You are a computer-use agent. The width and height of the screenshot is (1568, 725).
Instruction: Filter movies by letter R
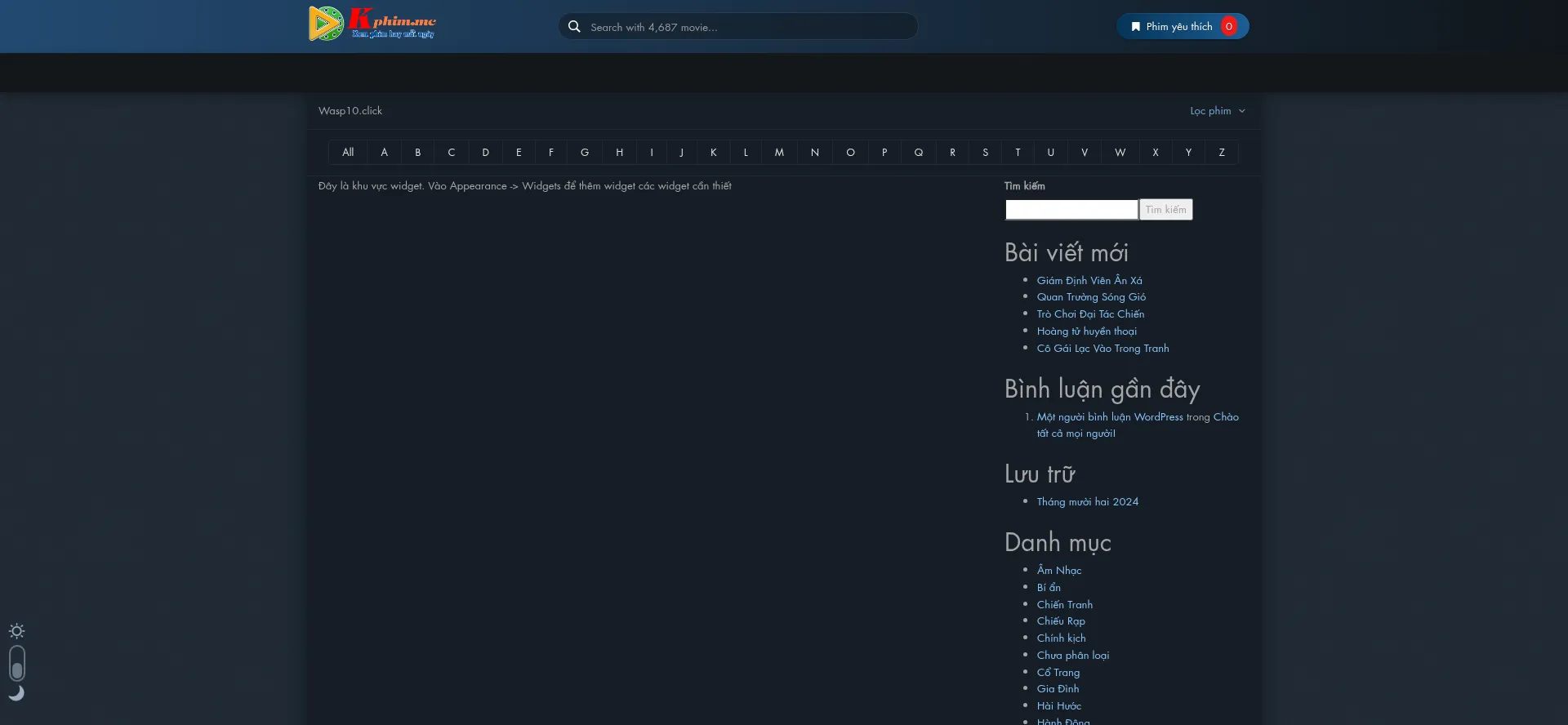pyautogui.click(x=952, y=153)
